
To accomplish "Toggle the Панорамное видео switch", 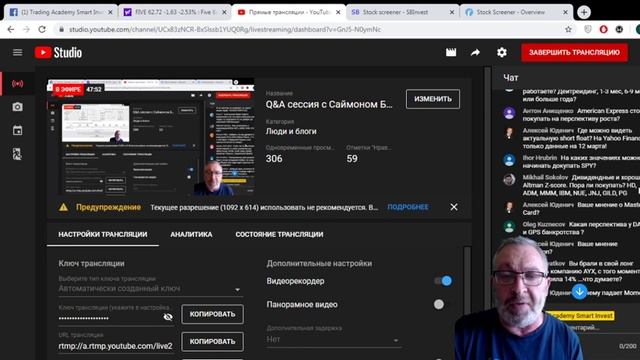I will [443, 304].
